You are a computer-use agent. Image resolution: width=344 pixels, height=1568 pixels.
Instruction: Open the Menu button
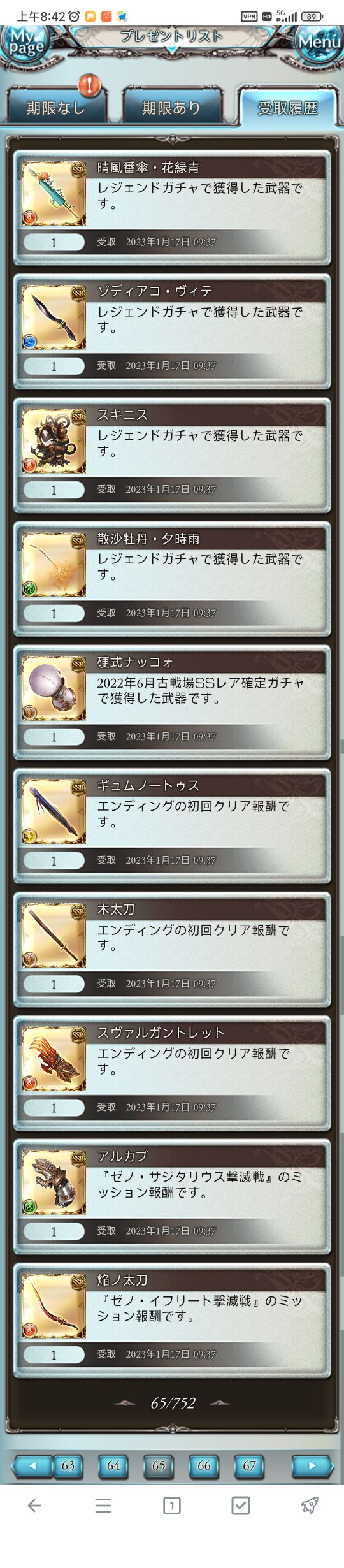pyautogui.click(x=319, y=43)
